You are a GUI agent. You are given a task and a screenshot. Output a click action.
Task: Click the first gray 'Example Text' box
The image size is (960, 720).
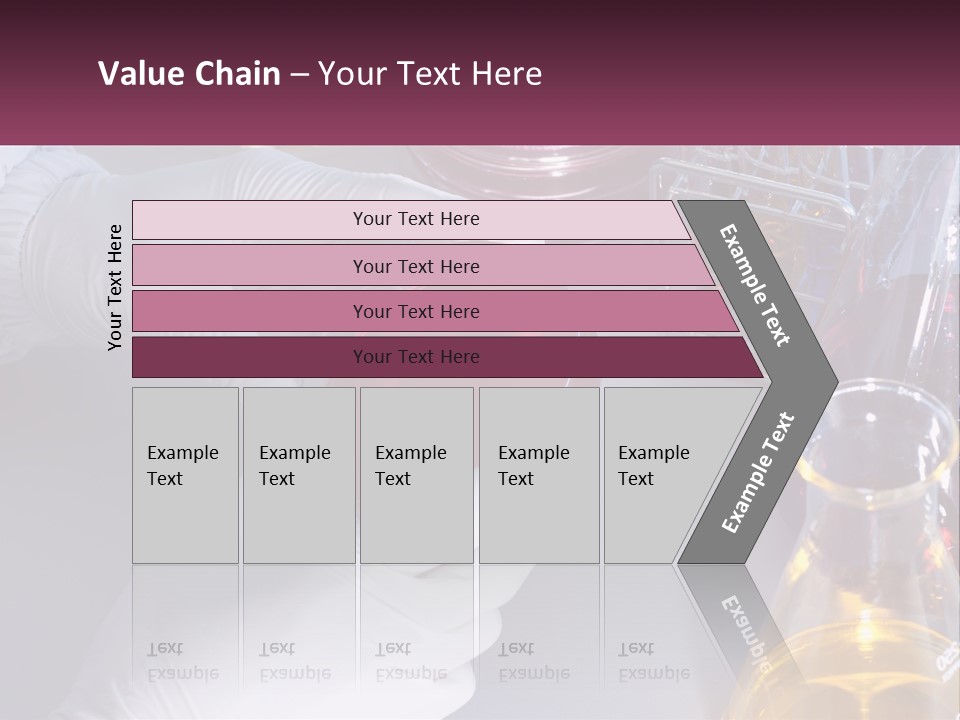click(186, 475)
